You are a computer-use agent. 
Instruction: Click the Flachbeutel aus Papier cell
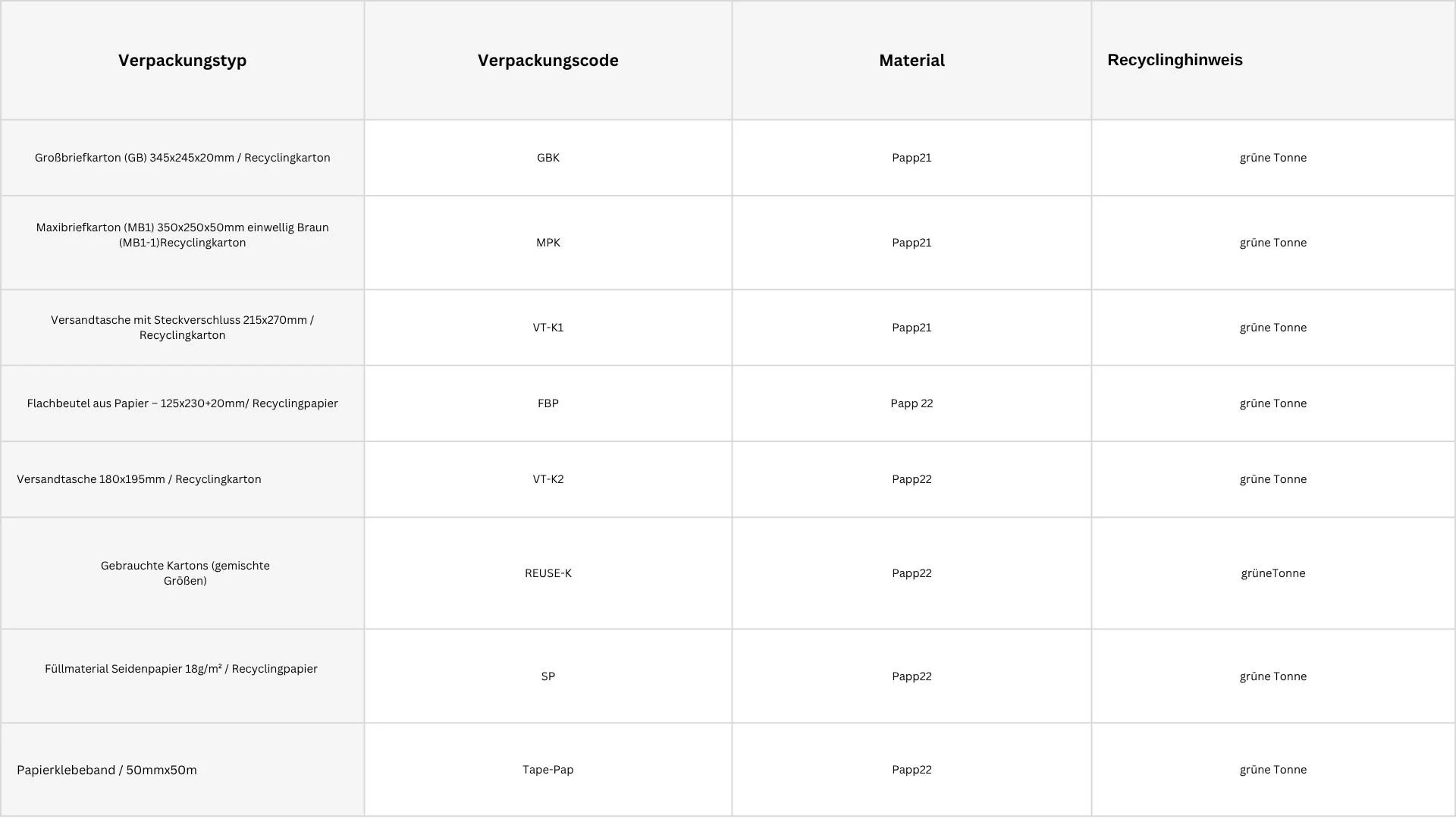[182, 403]
